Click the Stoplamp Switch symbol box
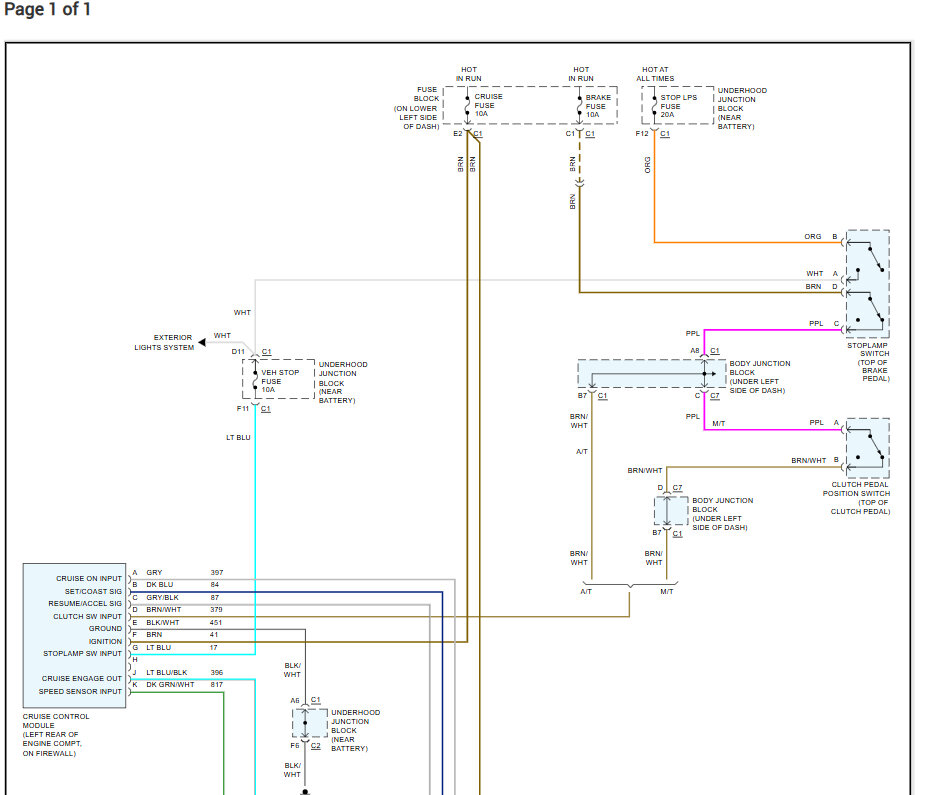The height and width of the screenshot is (795, 936). 868,284
